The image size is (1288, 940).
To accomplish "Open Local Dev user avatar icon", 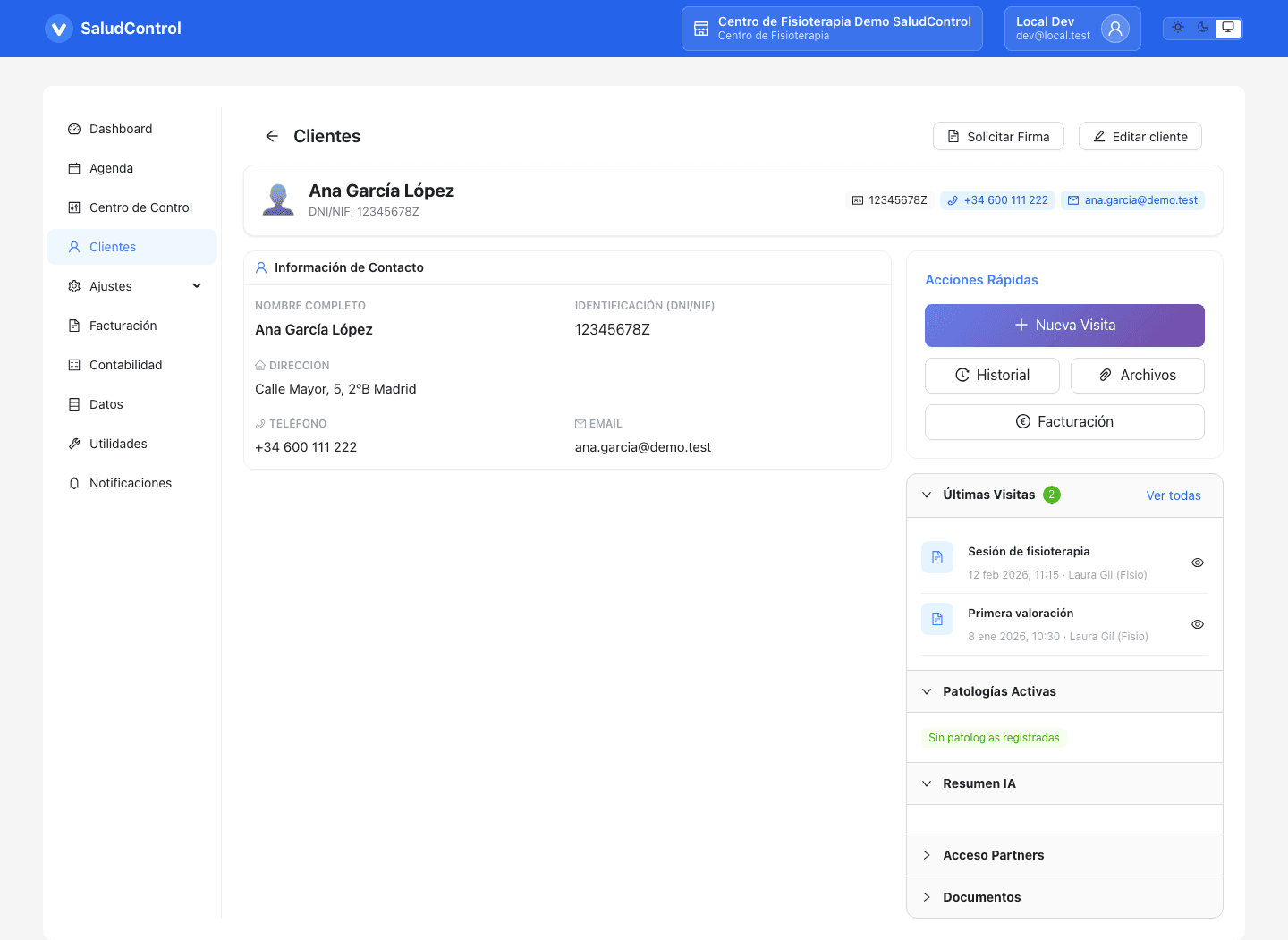I will click(x=1115, y=29).
